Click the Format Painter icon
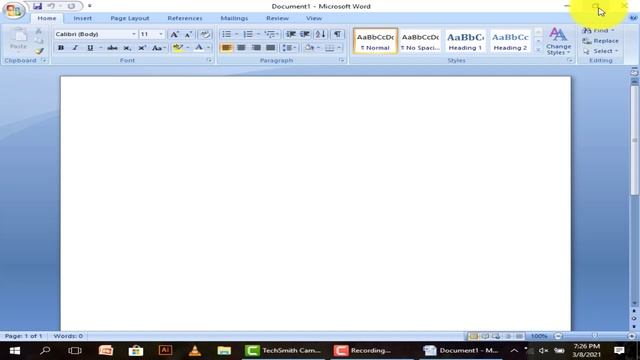 click(39, 51)
